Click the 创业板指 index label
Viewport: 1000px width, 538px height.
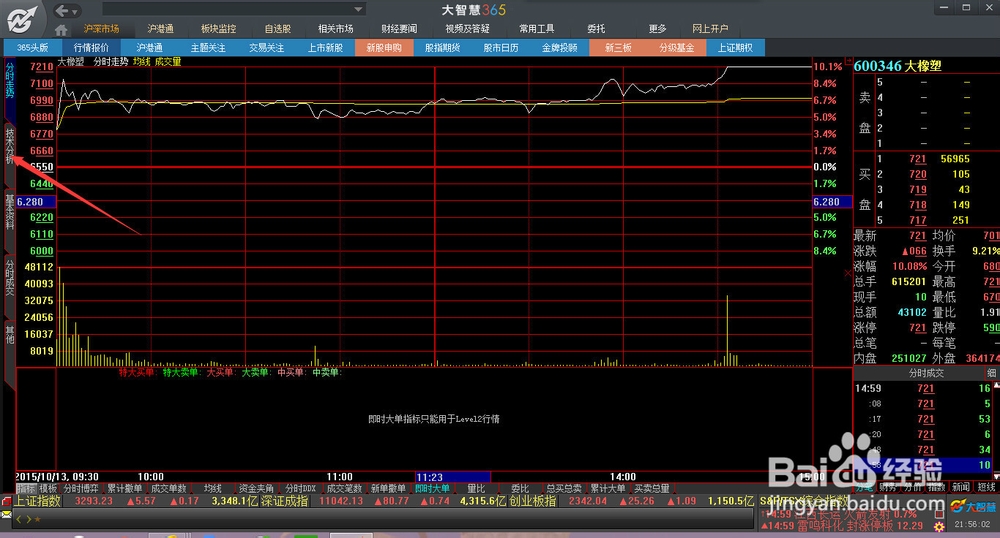coord(533,501)
